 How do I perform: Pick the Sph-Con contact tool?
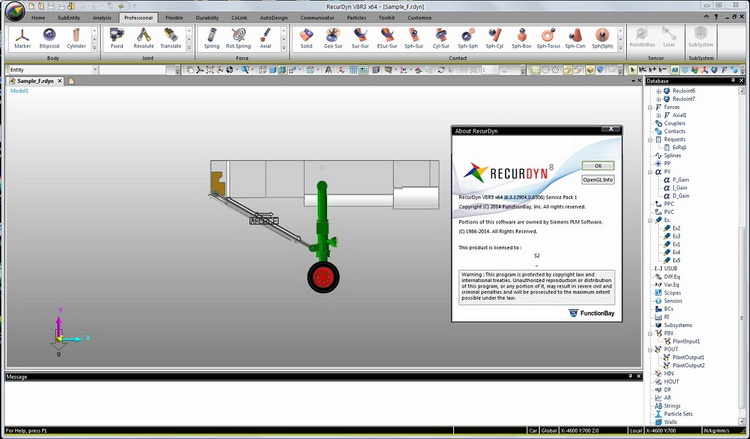point(575,39)
